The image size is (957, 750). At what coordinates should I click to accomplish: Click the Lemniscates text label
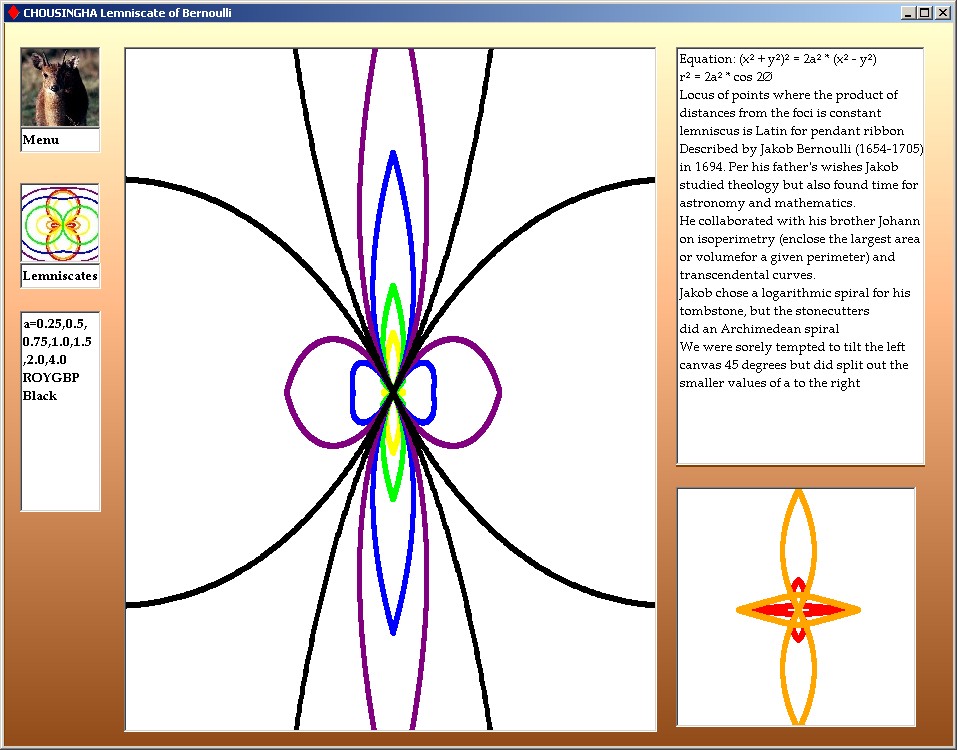(x=60, y=276)
